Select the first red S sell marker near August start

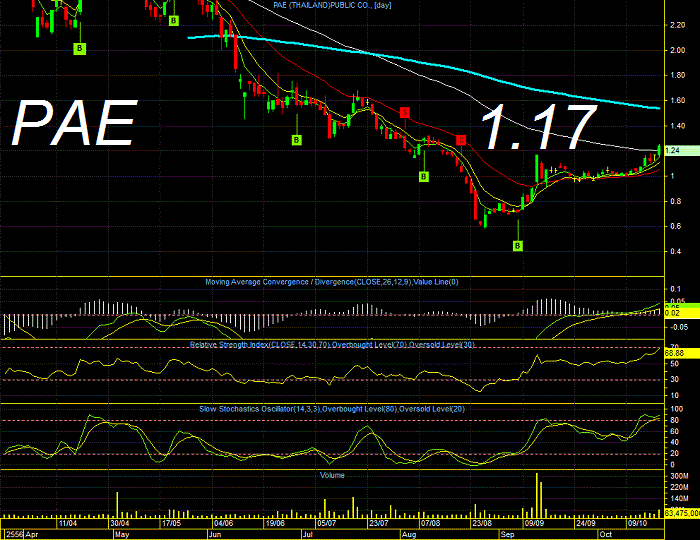click(404, 112)
